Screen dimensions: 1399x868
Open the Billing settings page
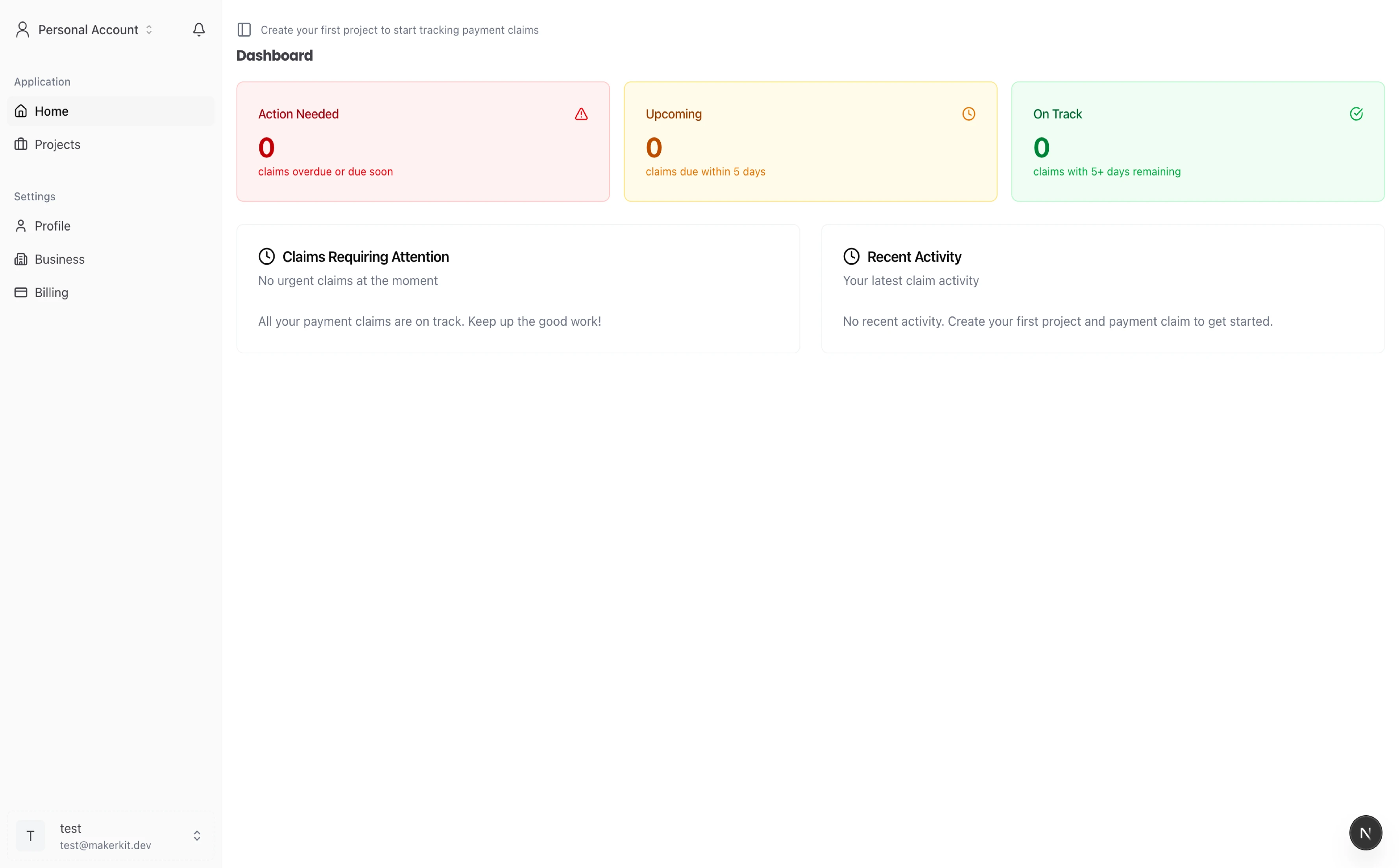[51, 292]
